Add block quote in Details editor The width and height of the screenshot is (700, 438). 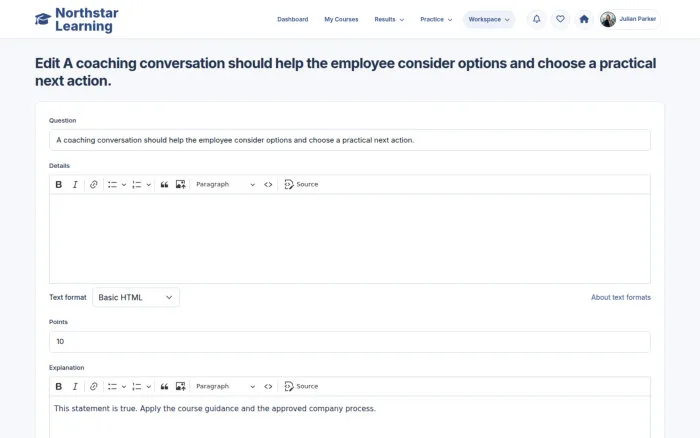(x=164, y=184)
